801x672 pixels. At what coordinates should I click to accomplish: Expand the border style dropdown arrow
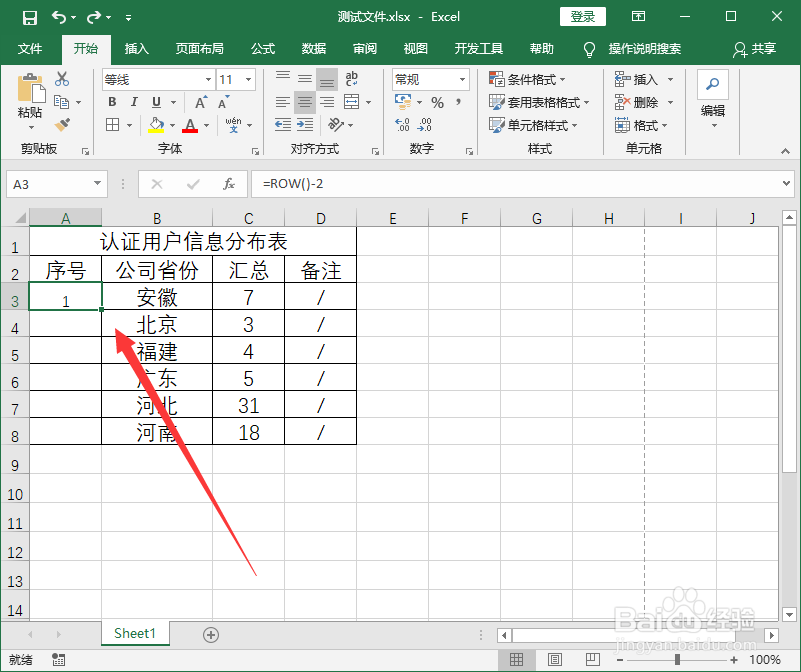click(x=128, y=126)
